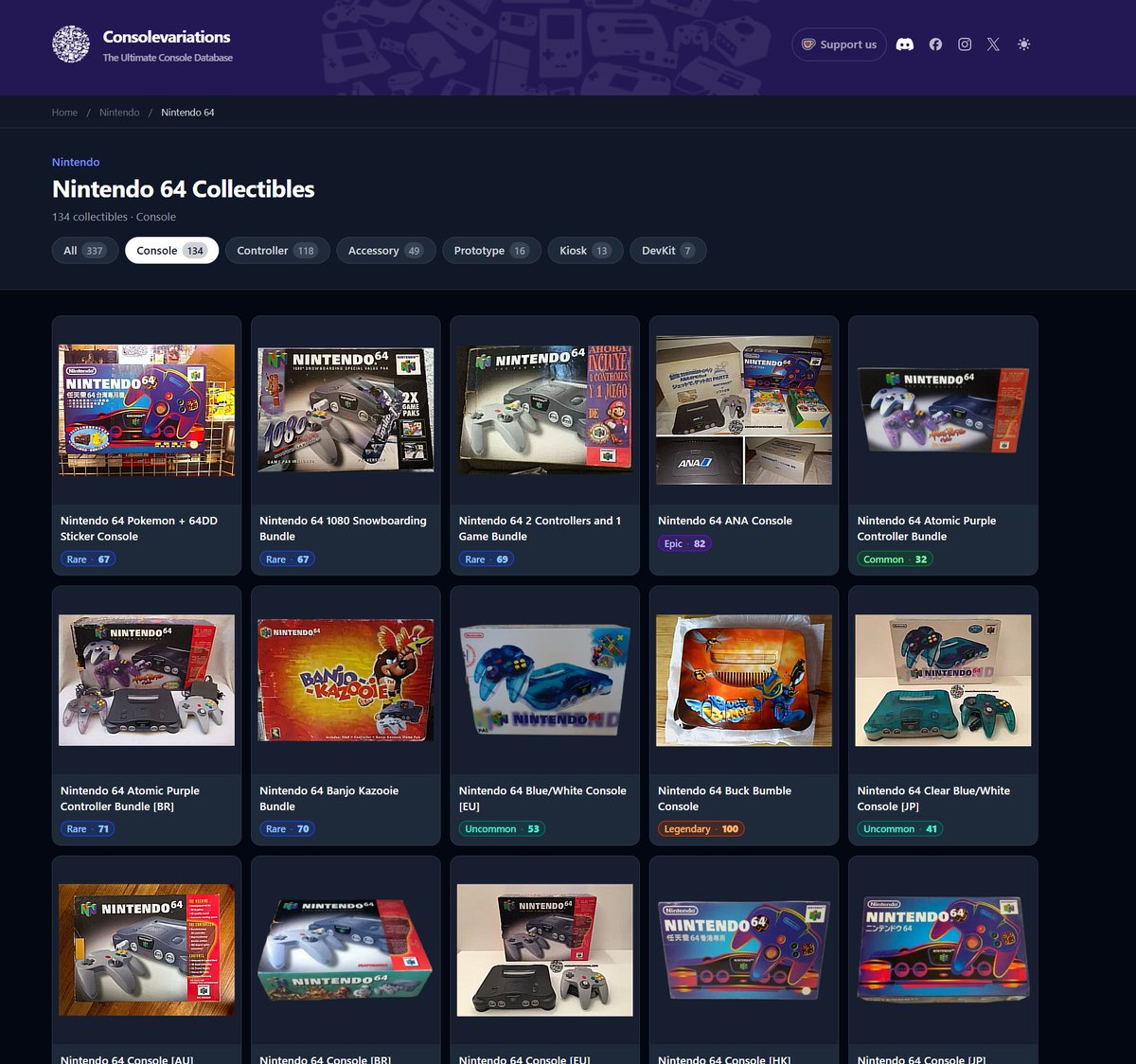
Task: Switch to the Prototype 16 filter
Action: coord(491,251)
